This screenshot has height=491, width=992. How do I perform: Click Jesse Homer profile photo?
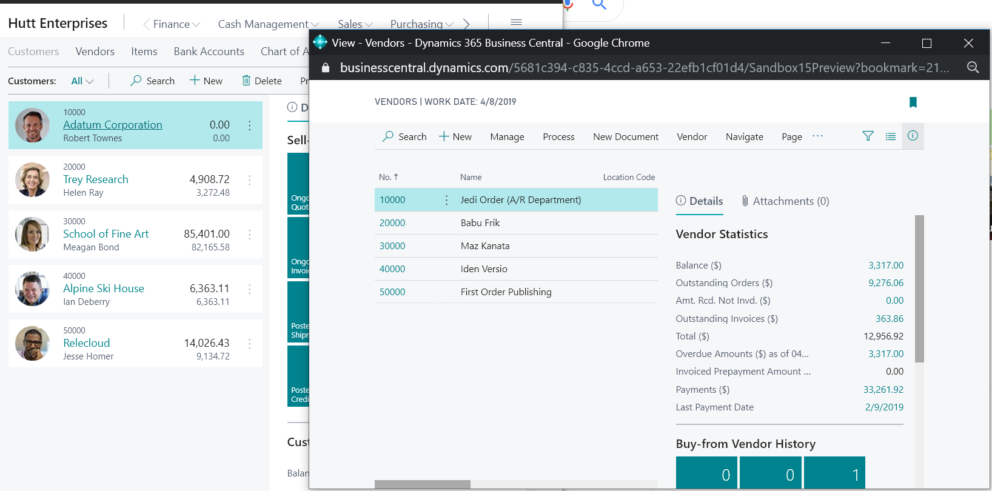point(32,343)
